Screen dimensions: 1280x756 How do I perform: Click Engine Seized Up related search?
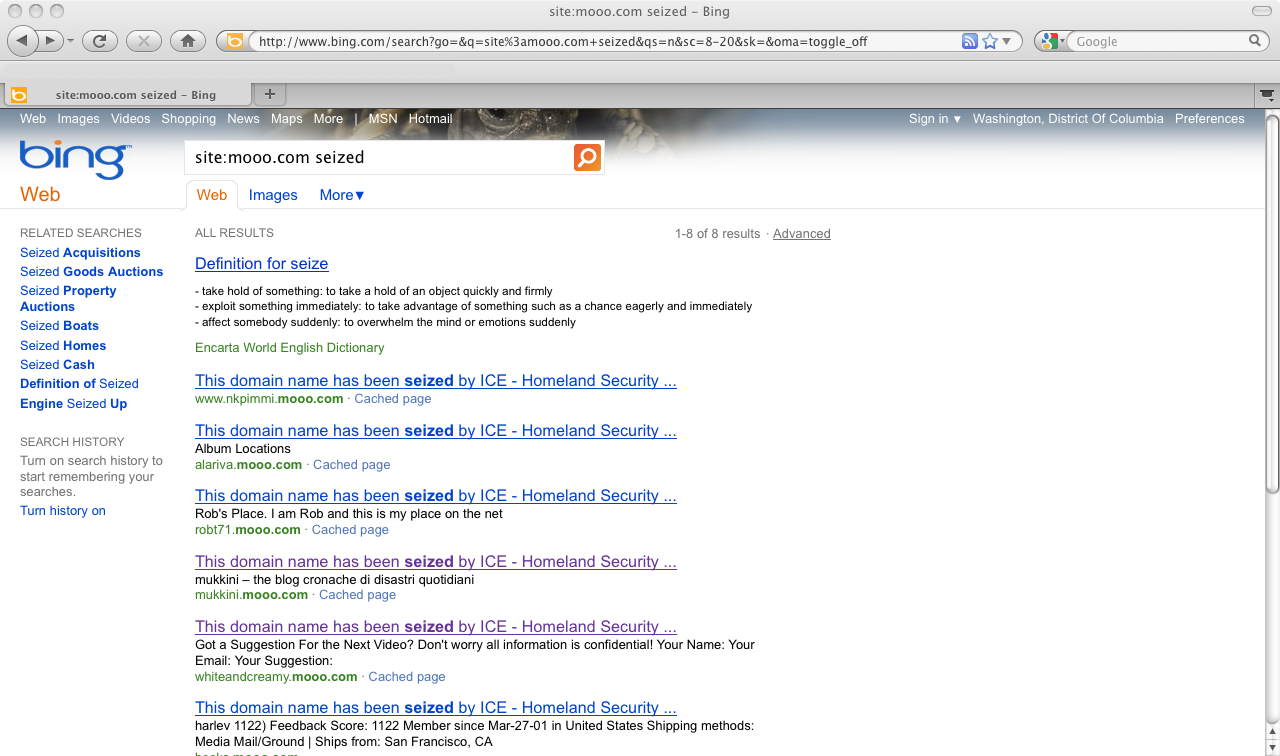click(x=73, y=404)
